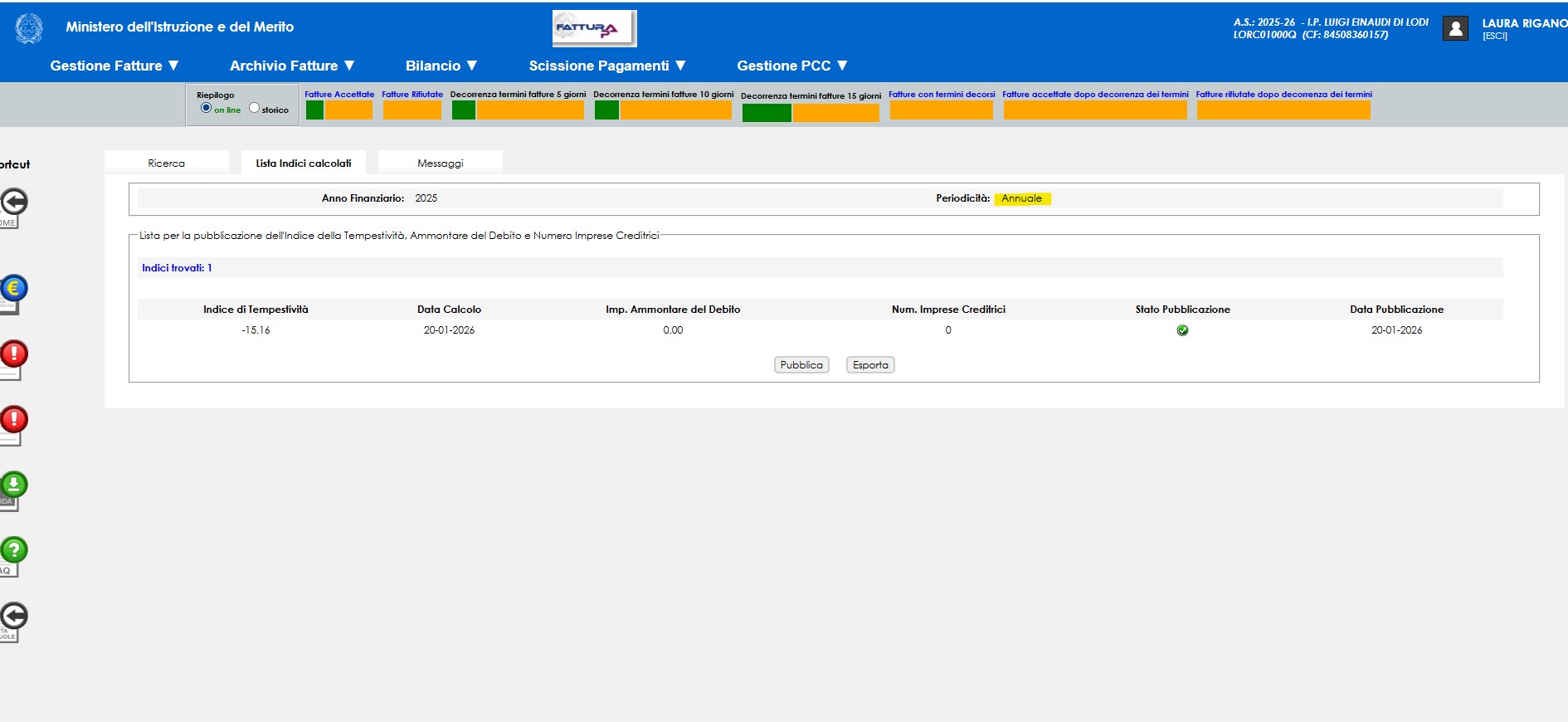Open the Messaggi tab
Viewport: 1568px width, 722px height.
[440, 163]
